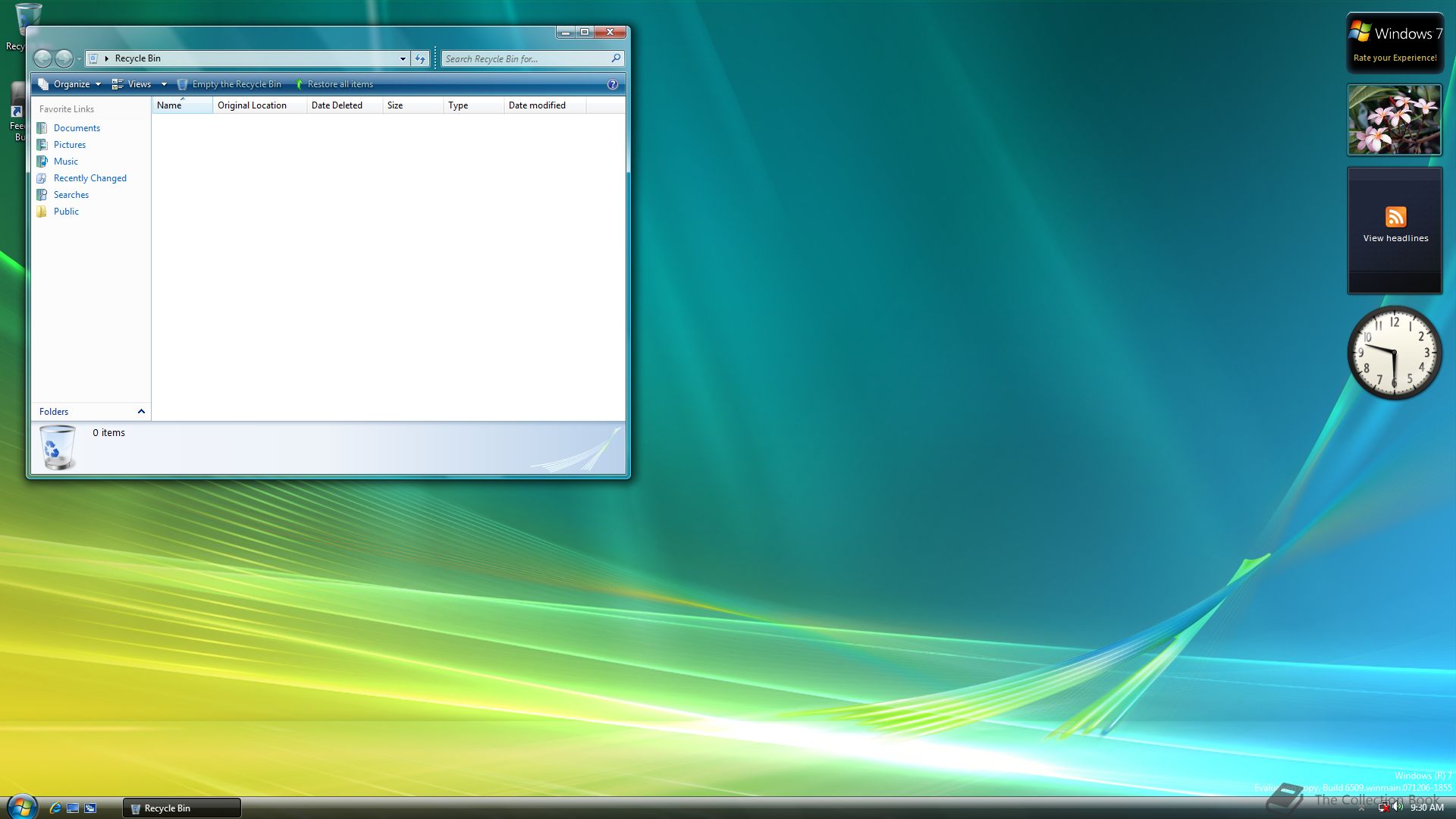Click the flower slideshow gadget thumbnail
The image size is (1456, 819).
point(1394,120)
